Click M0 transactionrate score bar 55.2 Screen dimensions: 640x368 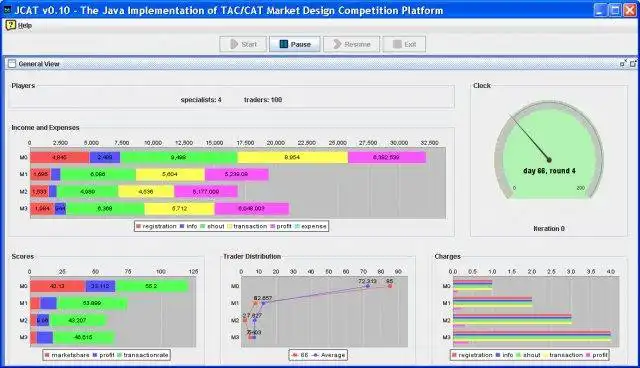(x=152, y=286)
